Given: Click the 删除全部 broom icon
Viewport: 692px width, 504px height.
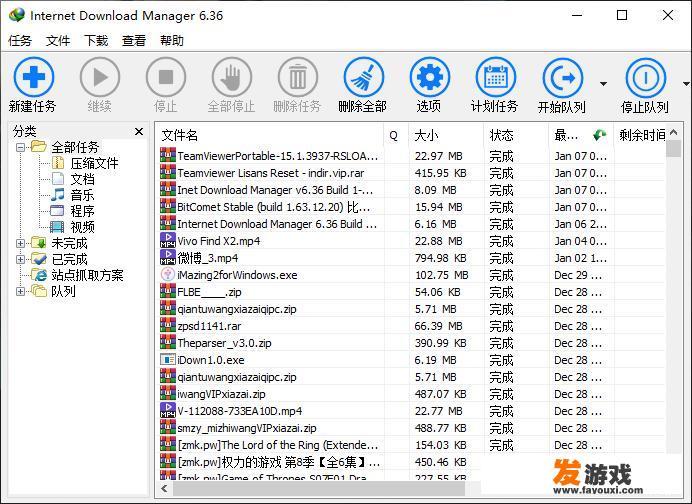Looking at the screenshot, I should pos(364,77).
